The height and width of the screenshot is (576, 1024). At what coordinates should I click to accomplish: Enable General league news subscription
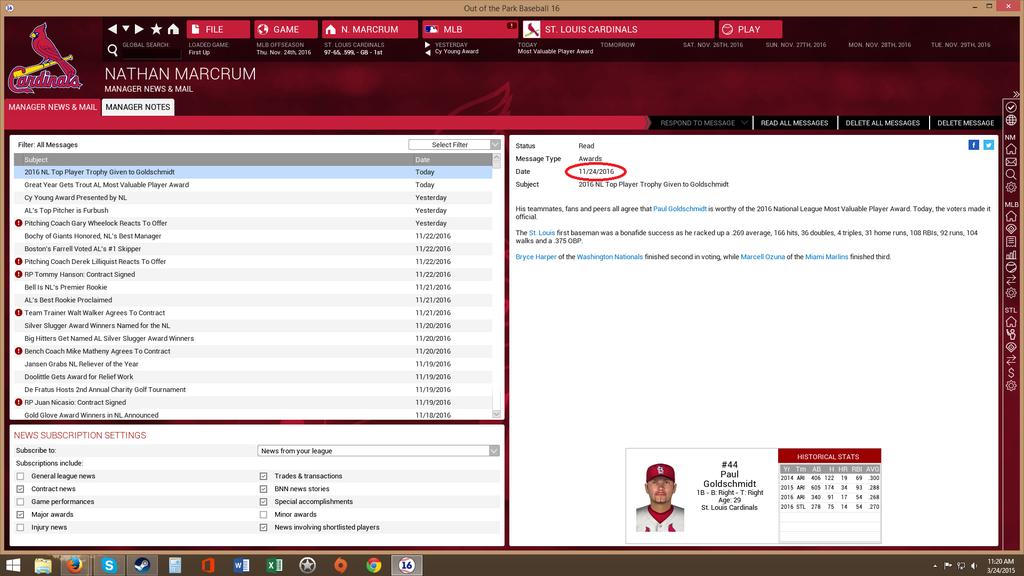tap(20, 476)
